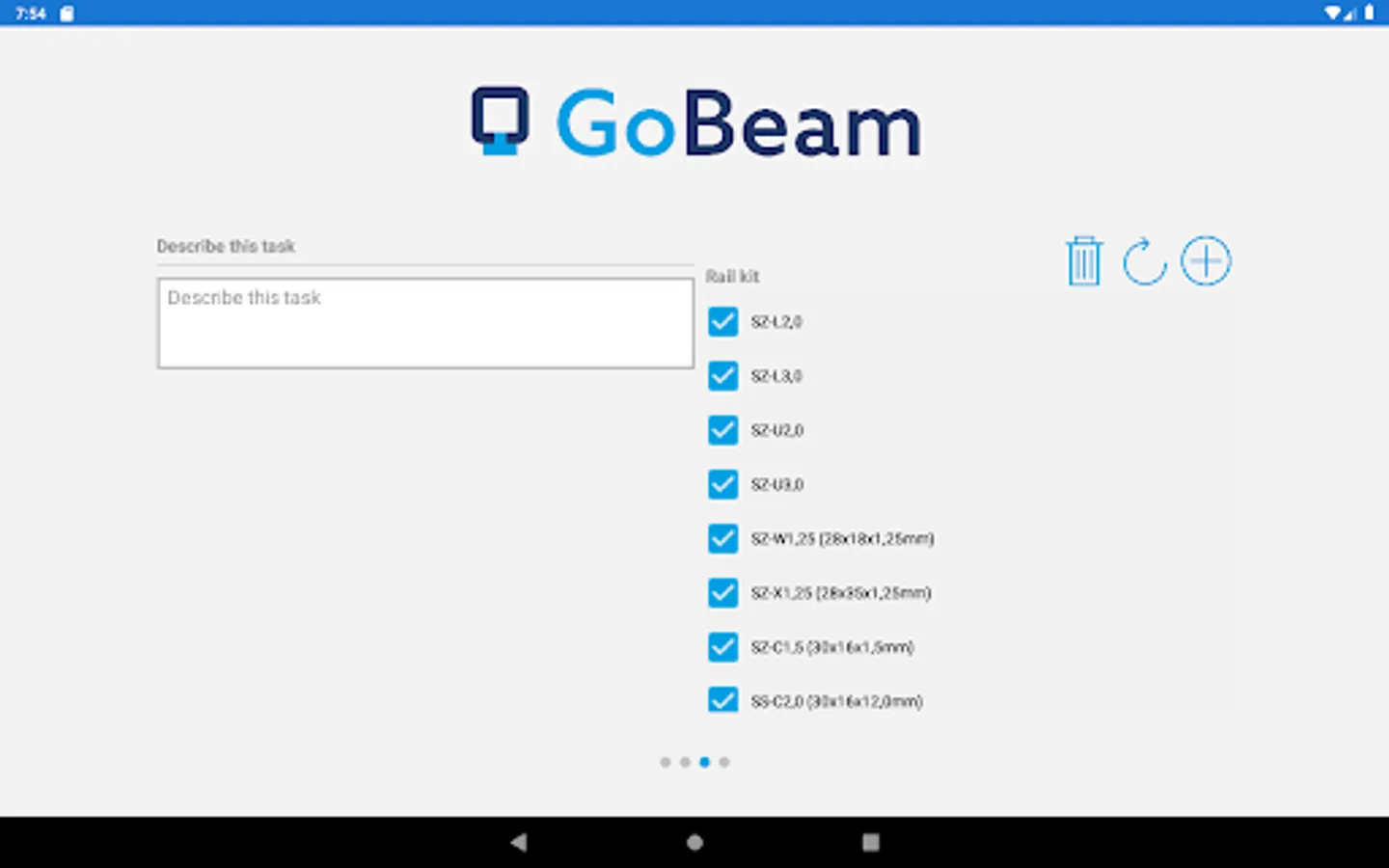This screenshot has width=1389, height=868.
Task: Tap the Wi-Fi status bar icon
Action: click(x=1332, y=13)
